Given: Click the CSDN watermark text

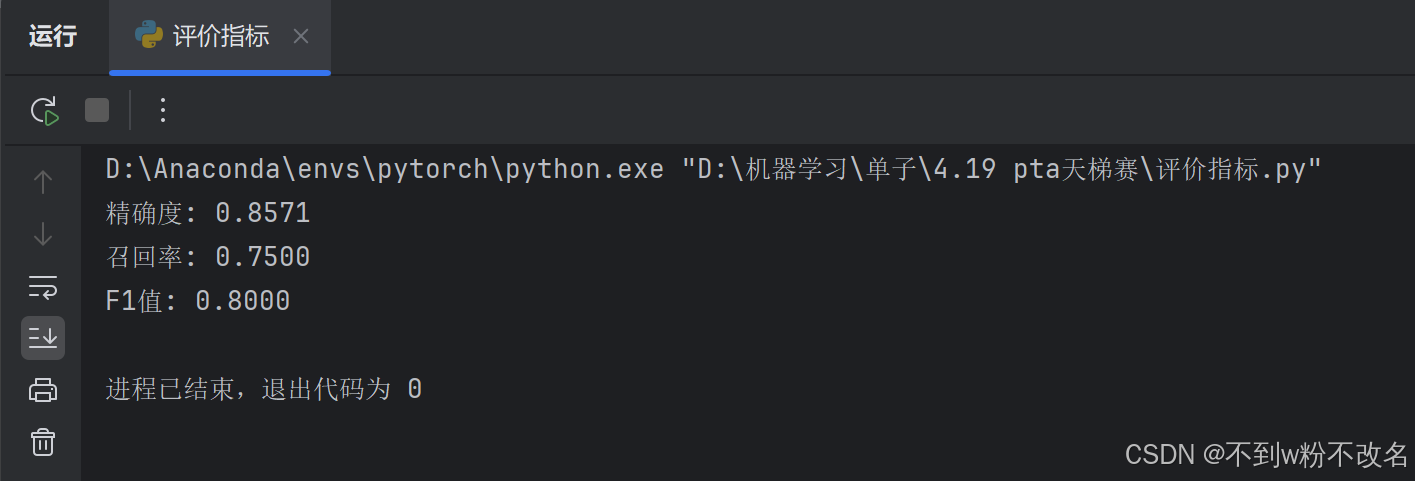Looking at the screenshot, I should (1267, 455).
